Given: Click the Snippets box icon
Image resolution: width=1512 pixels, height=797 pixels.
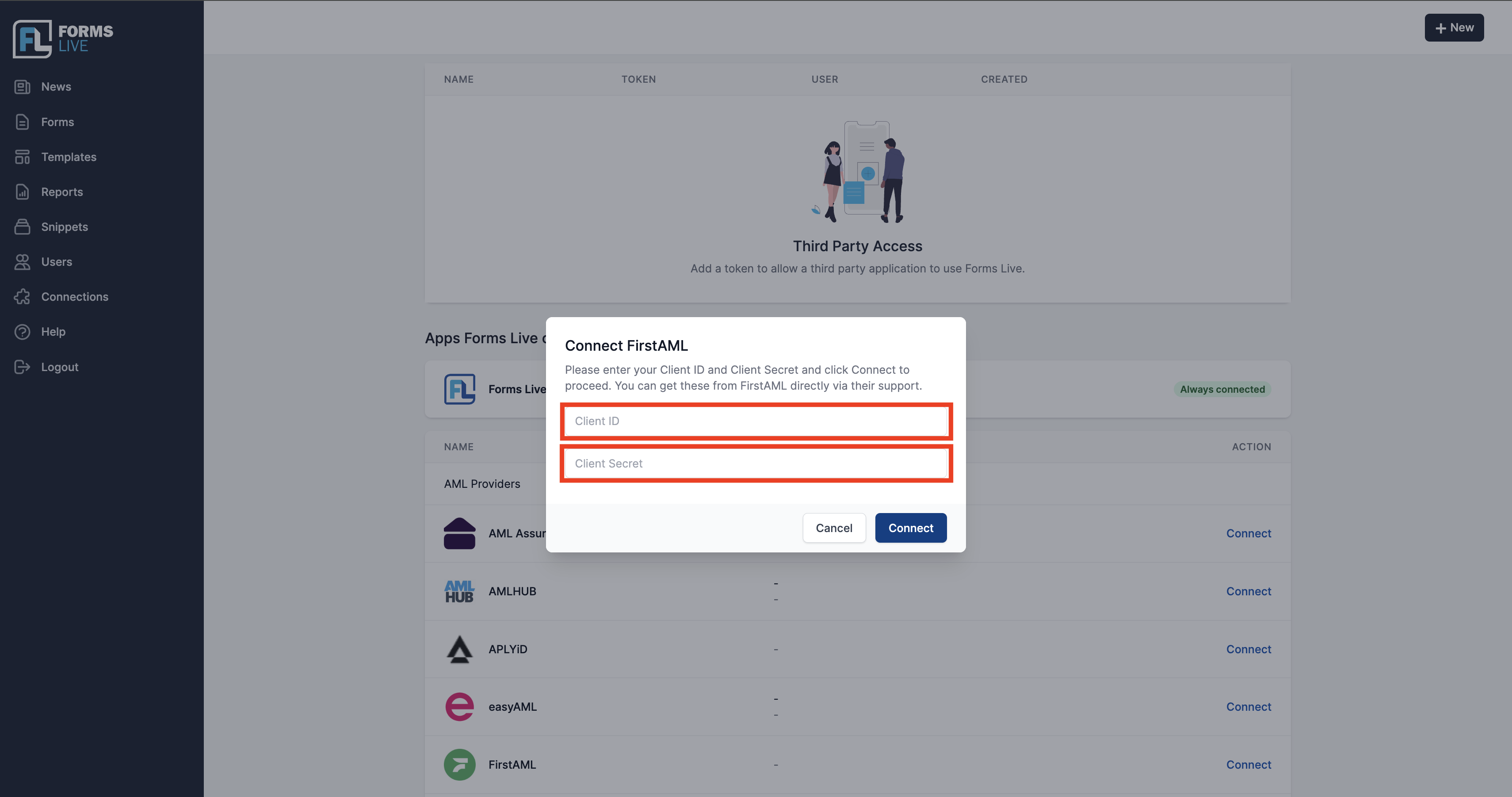Looking at the screenshot, I should pos(22,227).
